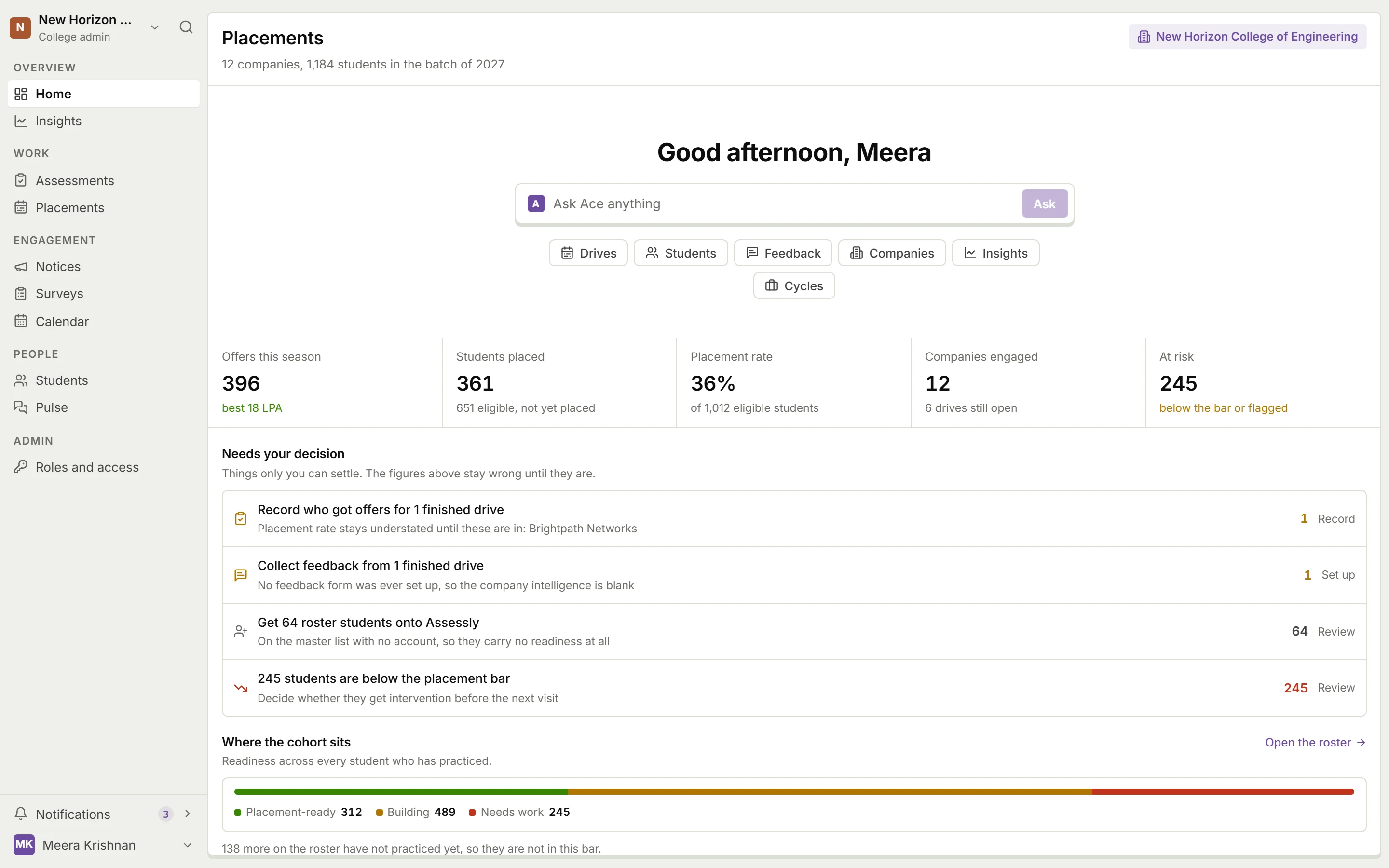The image size is (1389, 868).
Task: Click the Feedback quick-link chip
Action: [x=783, y=253]
